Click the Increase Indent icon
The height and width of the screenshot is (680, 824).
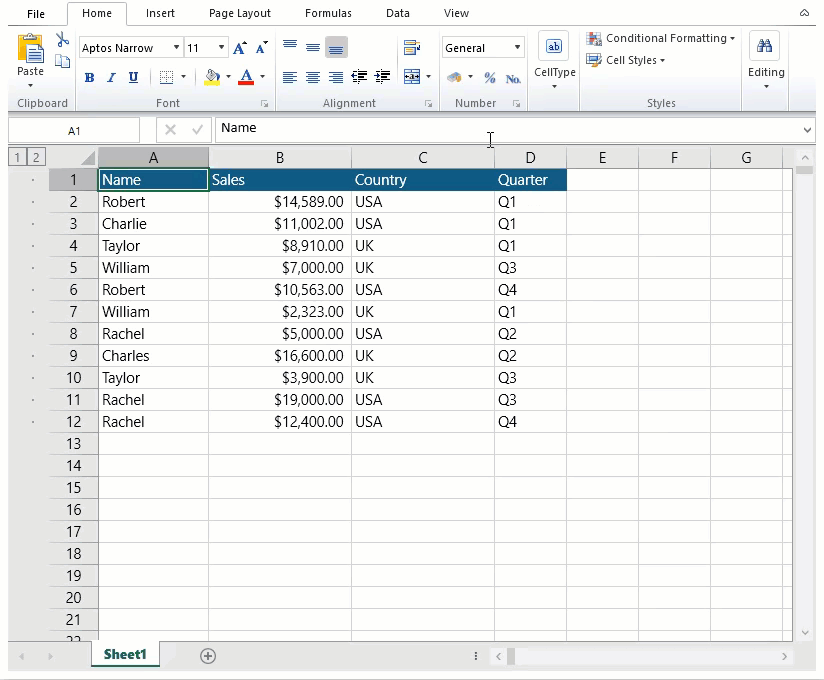[382, 77]
